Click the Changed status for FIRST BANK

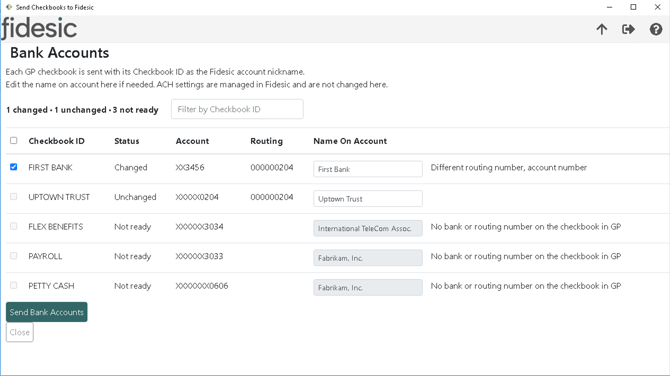pos(130,167)
